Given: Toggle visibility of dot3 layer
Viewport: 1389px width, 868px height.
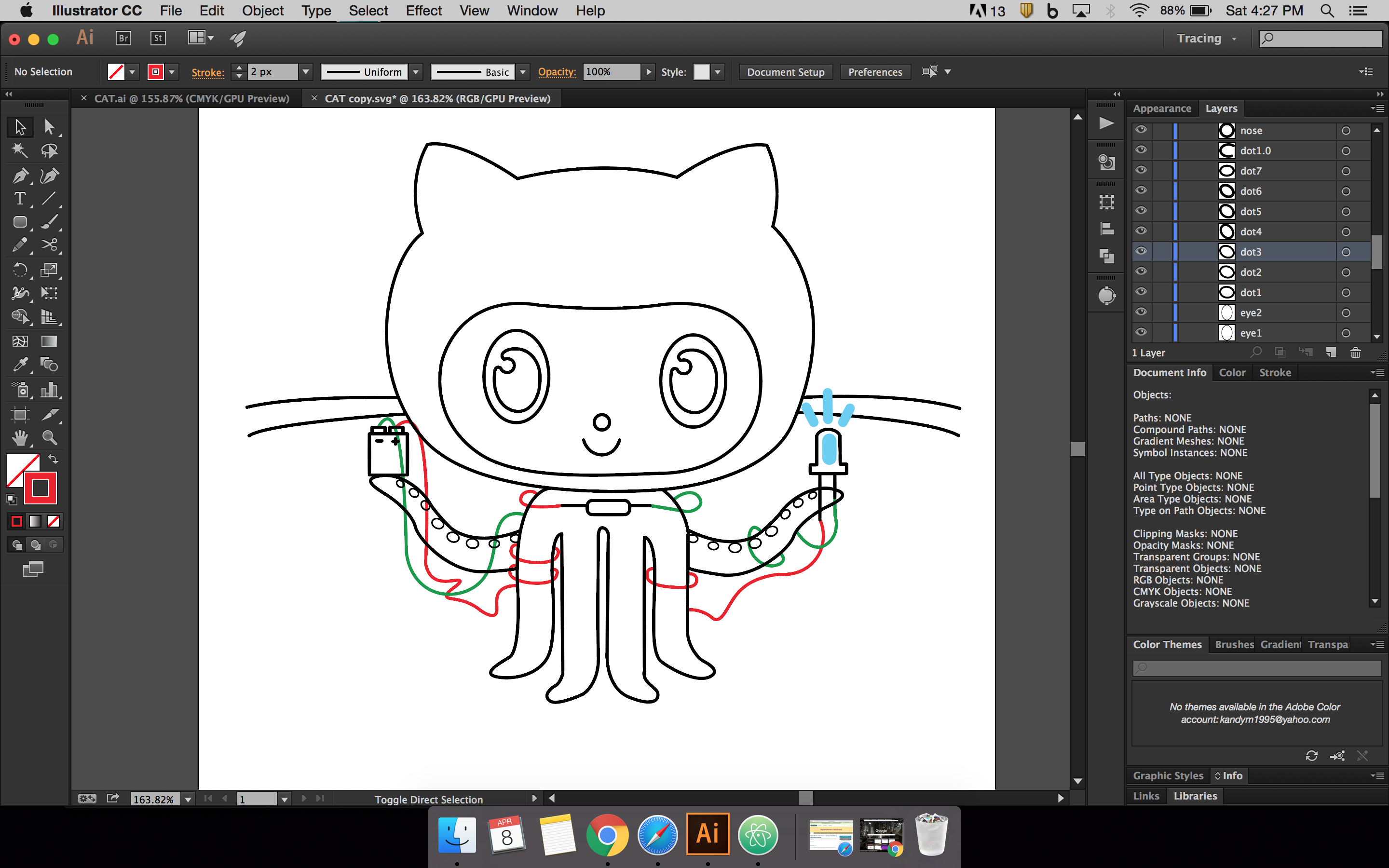Looking at the screenshot, I should (x=1141, y=251).
